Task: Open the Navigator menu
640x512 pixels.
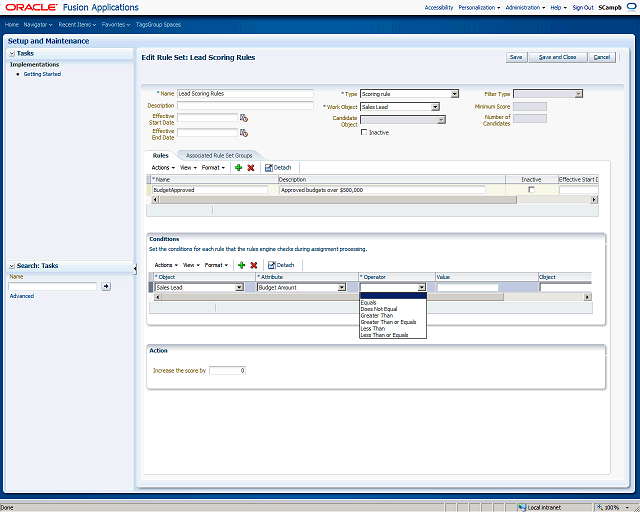Action: coord(38,24)
